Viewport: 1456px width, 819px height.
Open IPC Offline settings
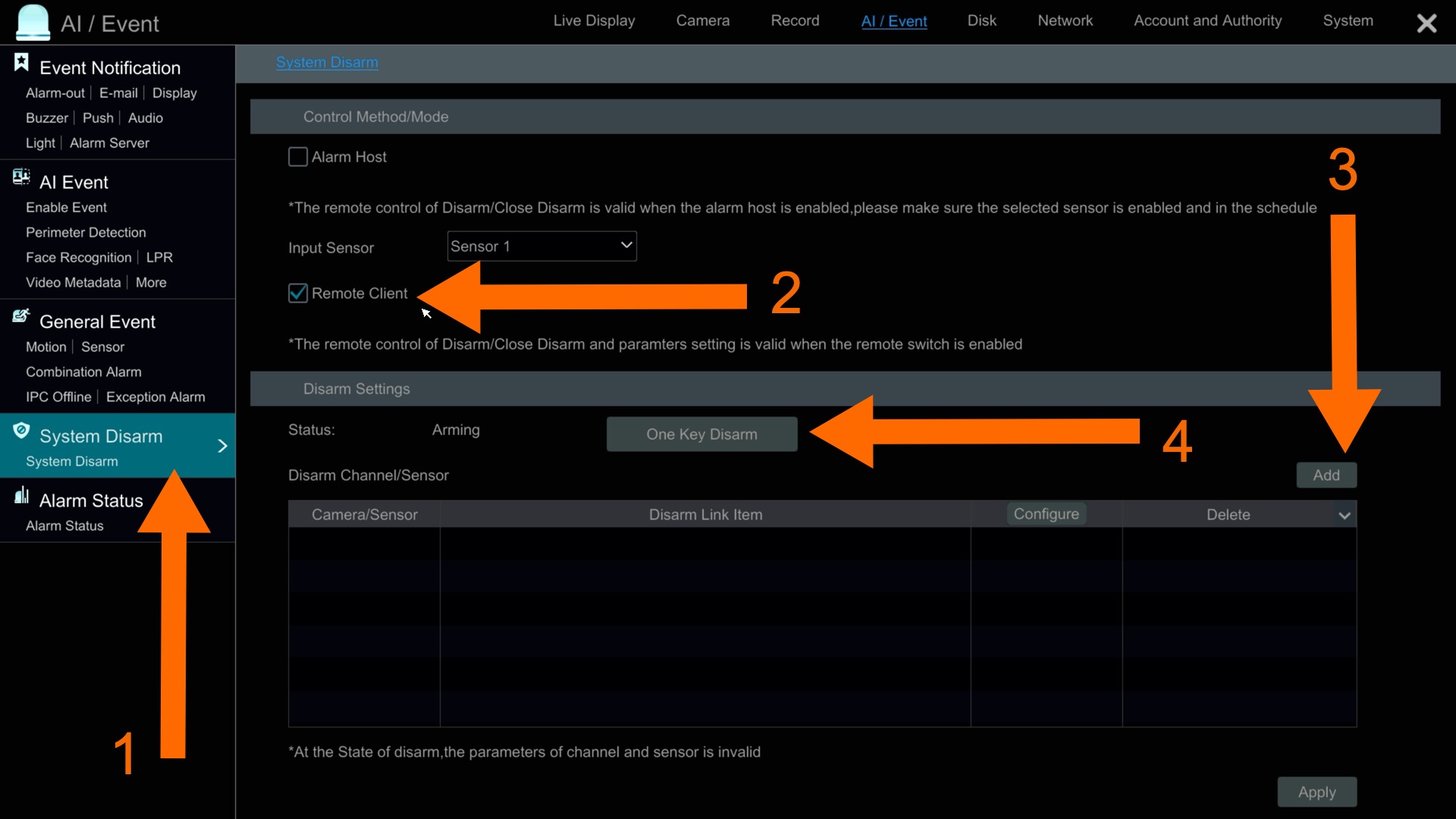[x=58, y=397]
